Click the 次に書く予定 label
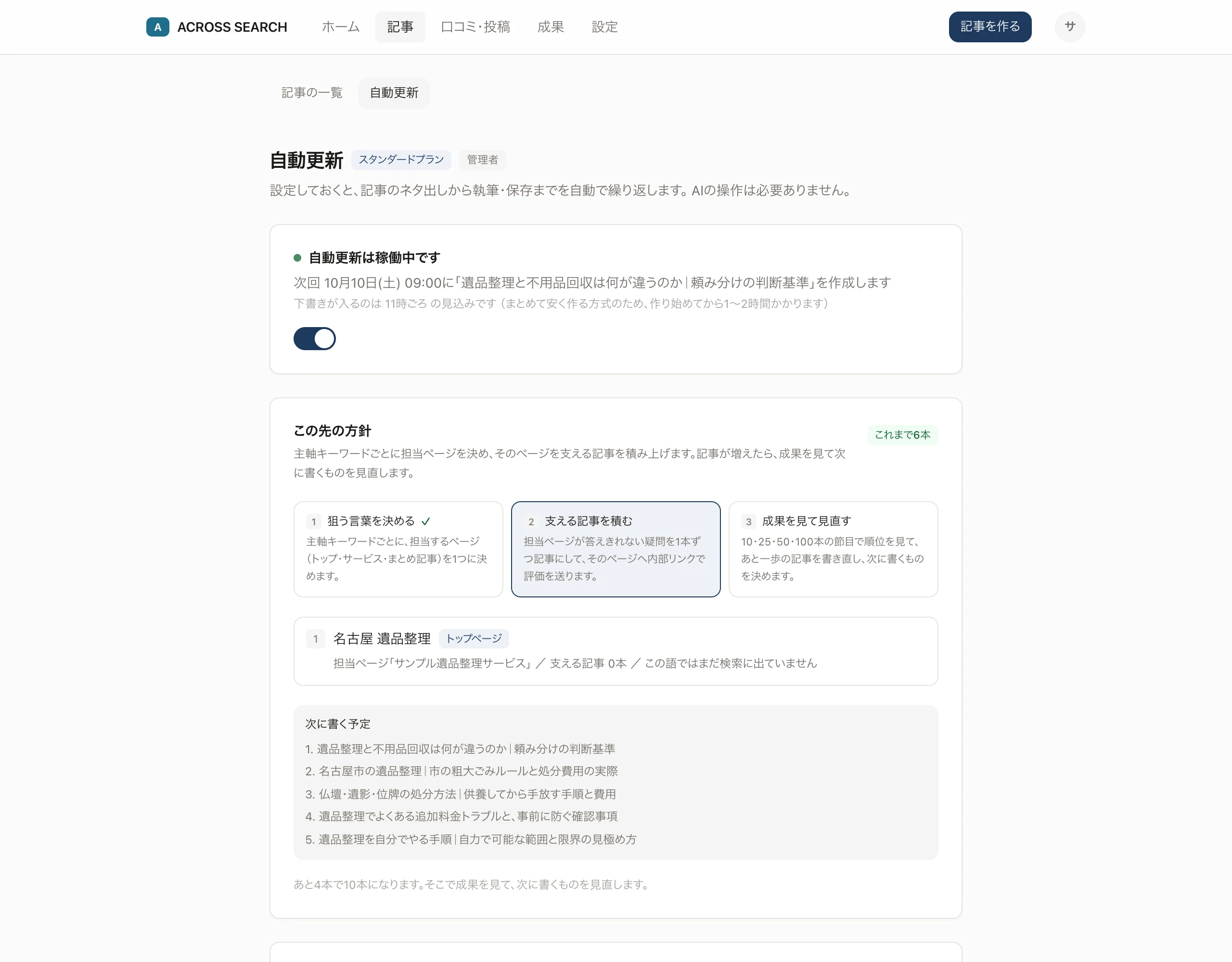This screenshot has width=1232, height=962. 338,723
